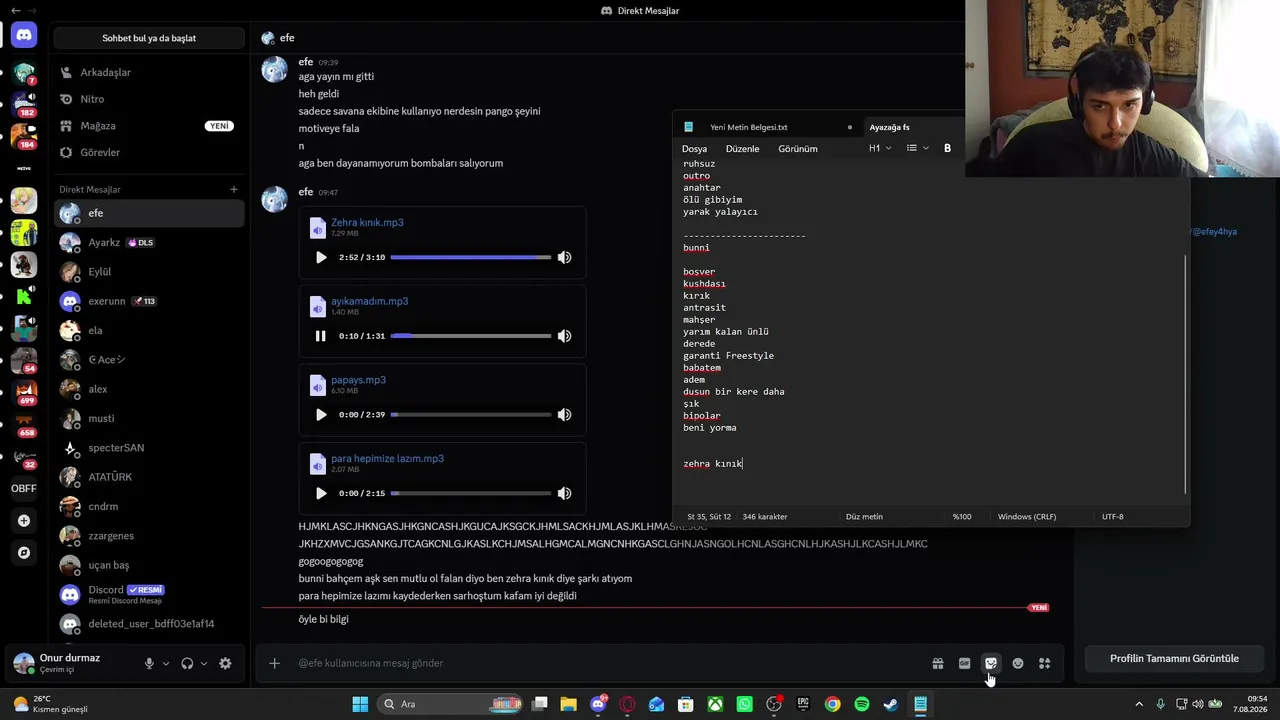Open apps launcher icon in message bar
Viewport: 1280px width, 720px height.
(x=1045, y=663)
